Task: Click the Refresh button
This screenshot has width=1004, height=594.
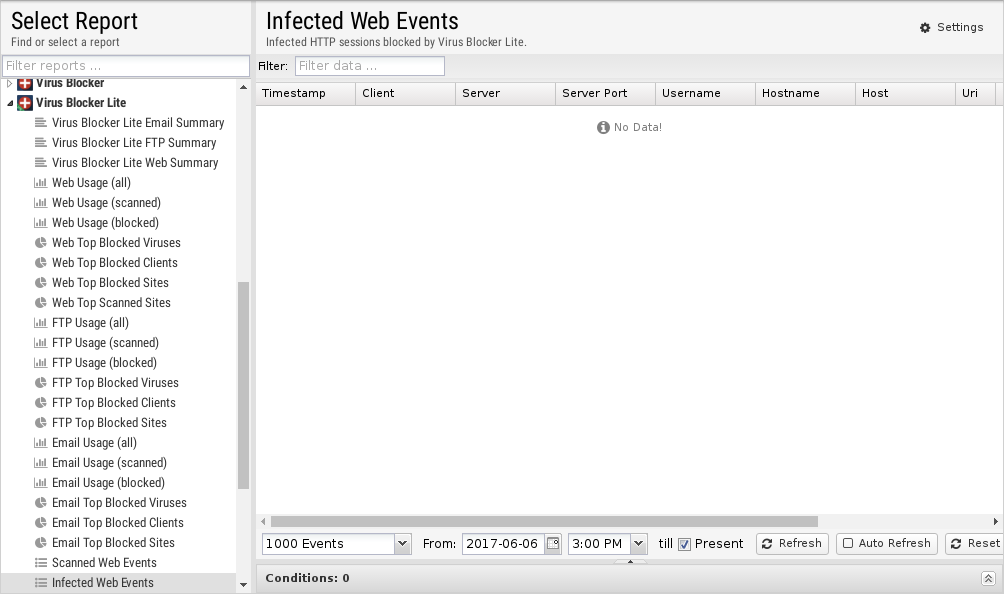Action: pos(791,544)
